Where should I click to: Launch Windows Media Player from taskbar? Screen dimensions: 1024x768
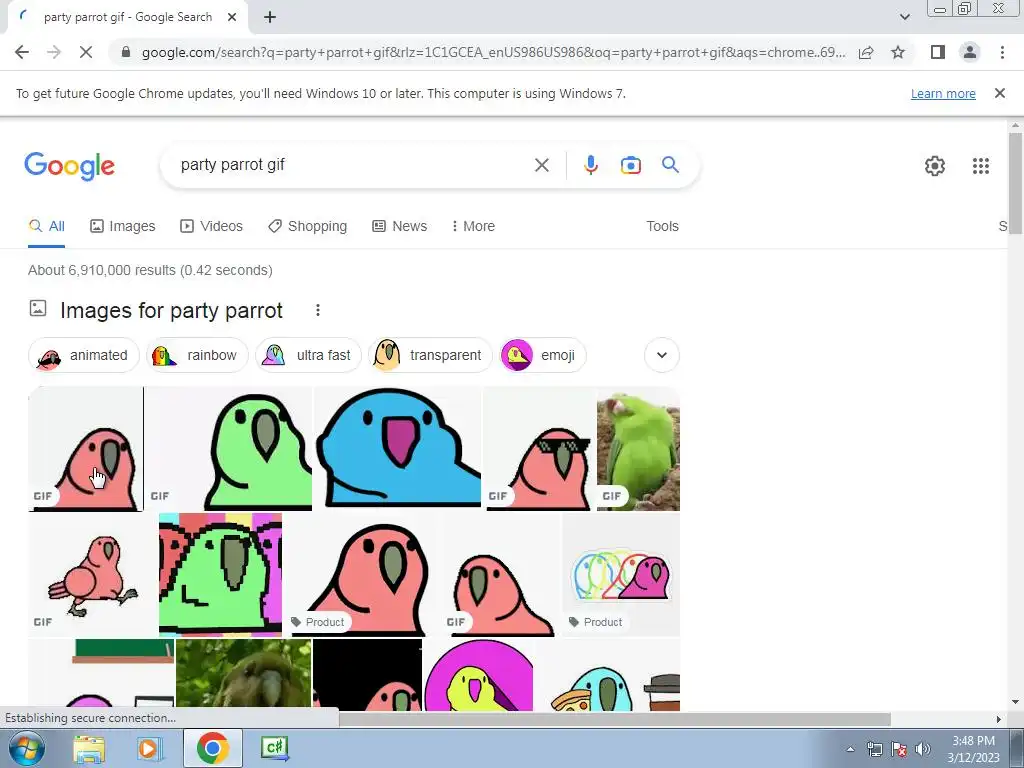150,748
